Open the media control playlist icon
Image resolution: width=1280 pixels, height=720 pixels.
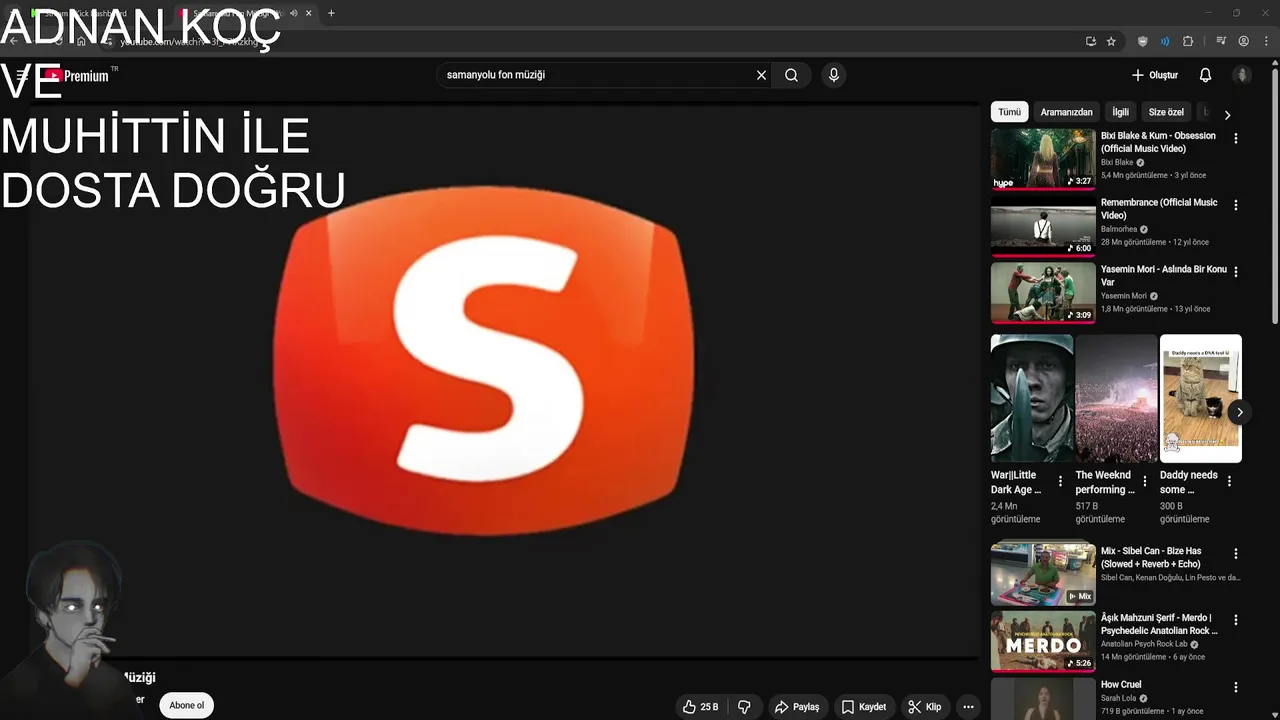click(1221, 41)
